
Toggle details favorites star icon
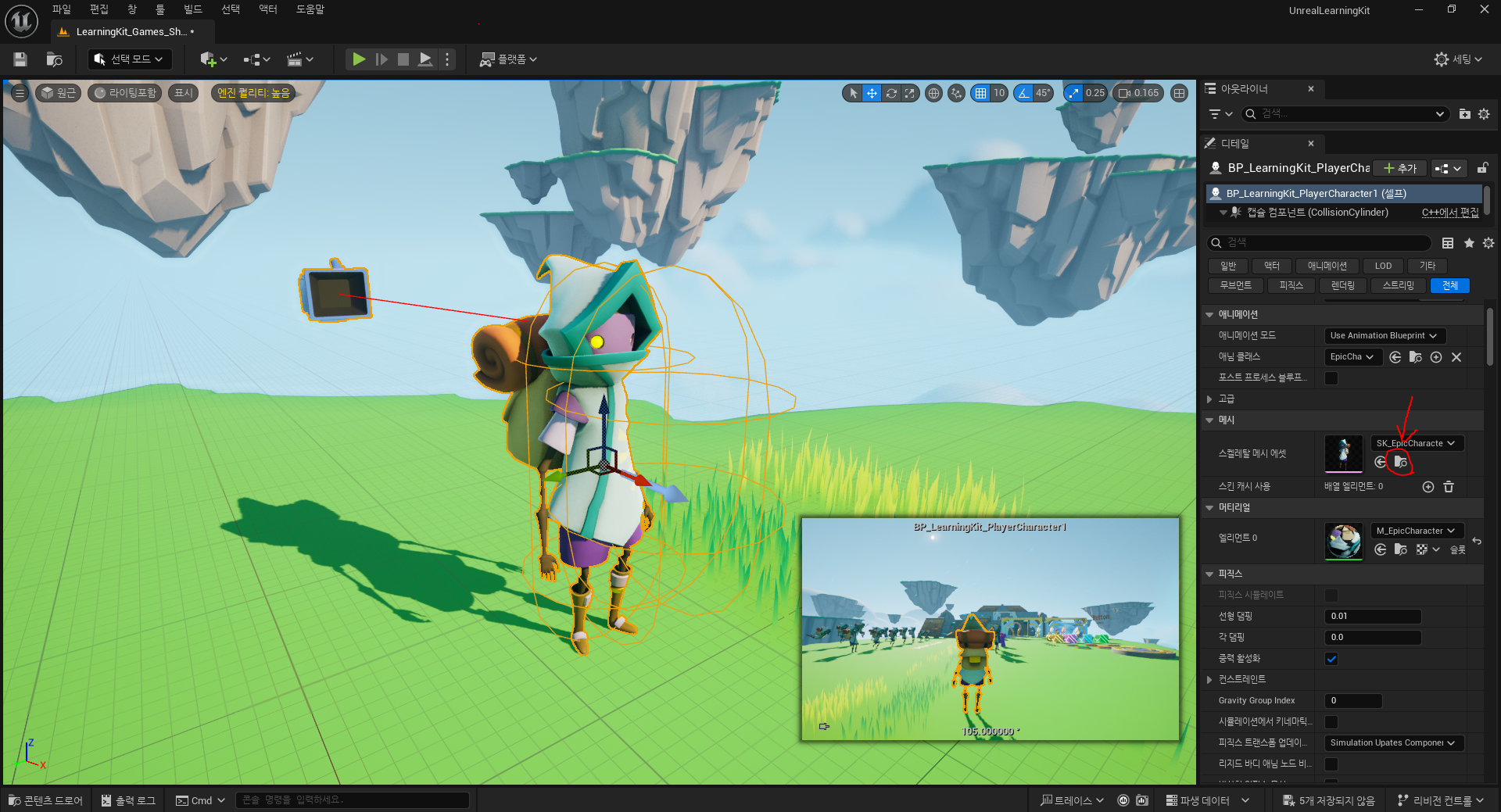[1469, 243]
